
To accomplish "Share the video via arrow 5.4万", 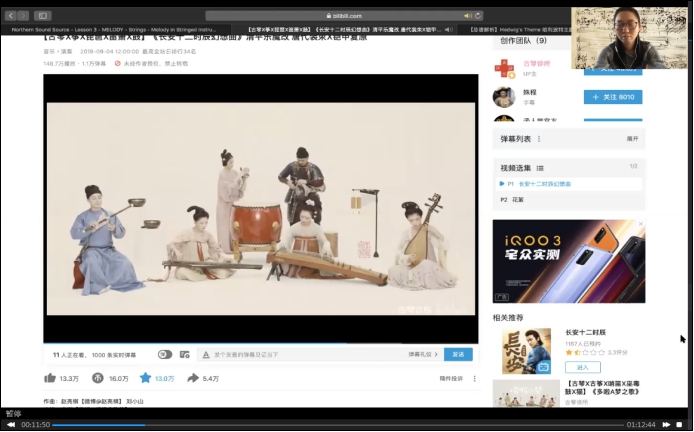I will coord(203,378).
